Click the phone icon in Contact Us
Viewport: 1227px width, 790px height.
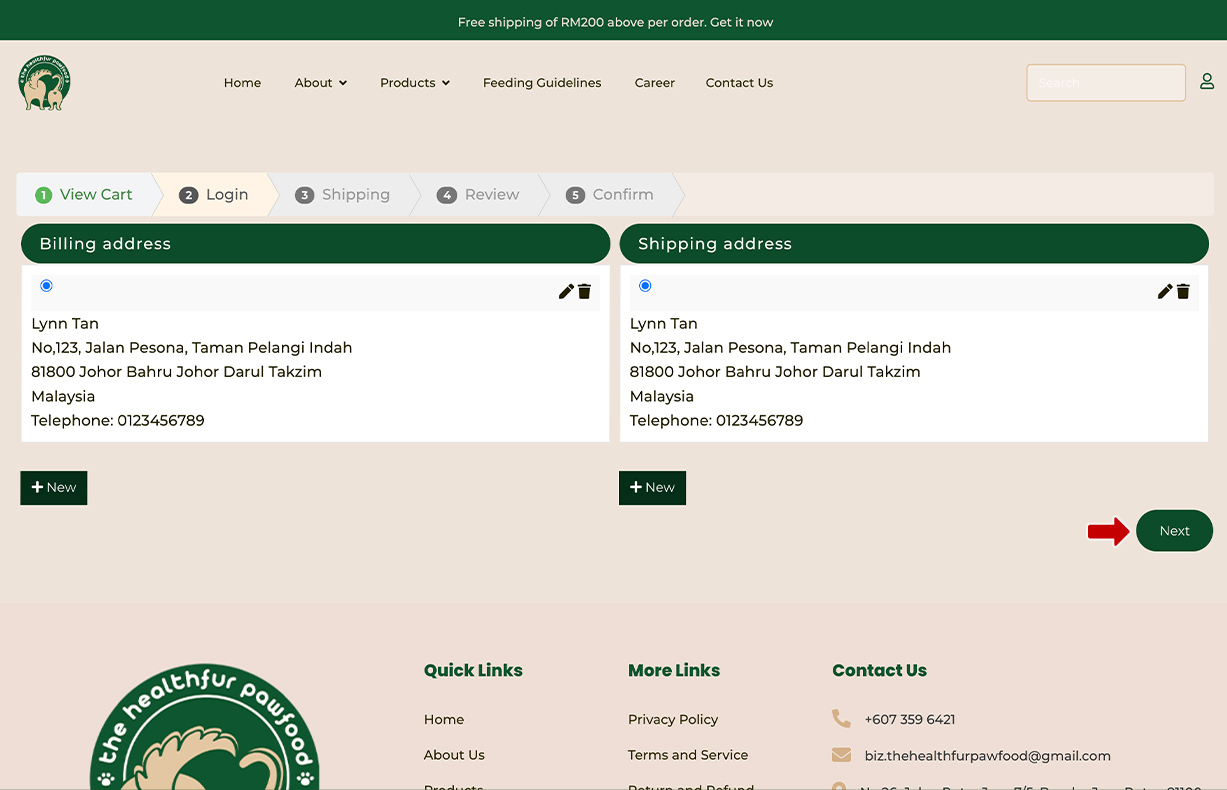pos(841,719)
